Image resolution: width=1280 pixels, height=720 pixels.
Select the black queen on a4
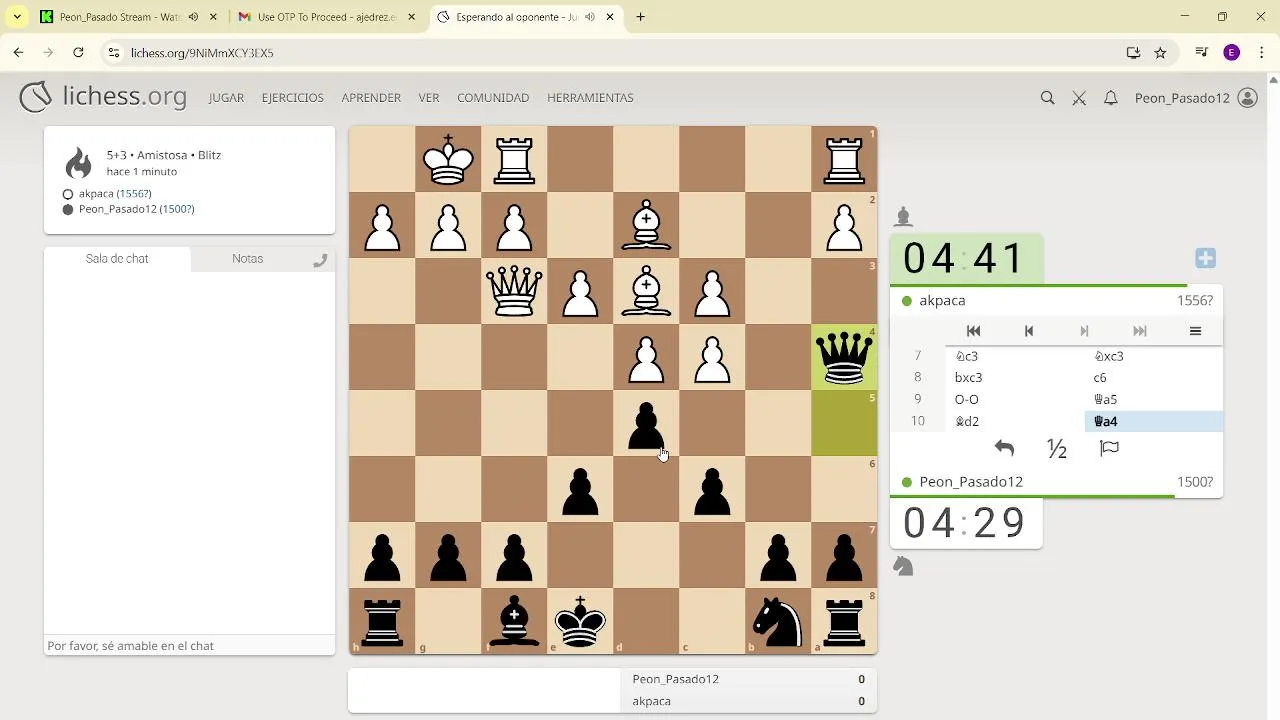pyautogui.click(x=844, y=357)
